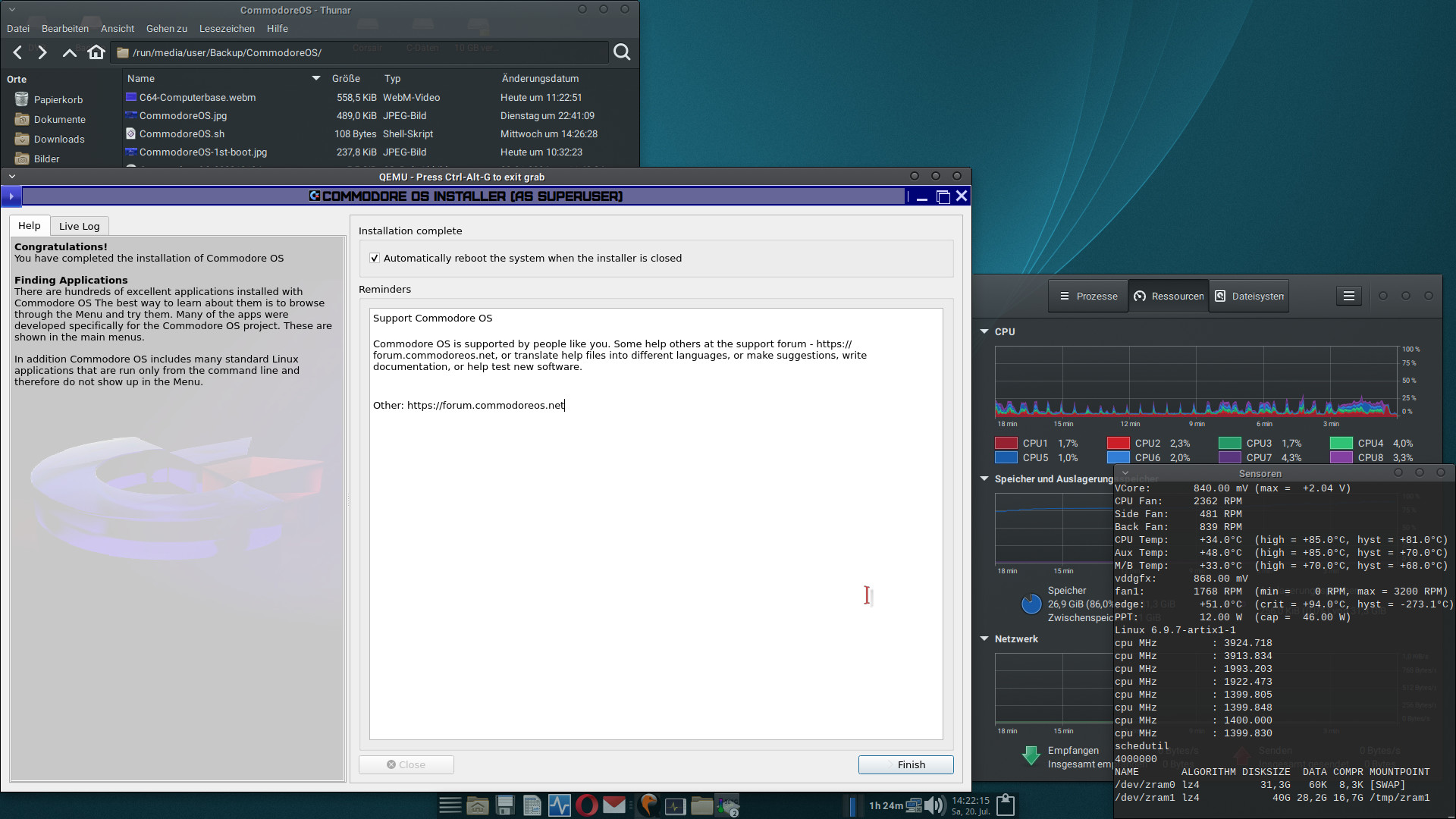Open the system monitor hamburger menu
This screenshot has width=1456, height=819.
(1348, 296)
